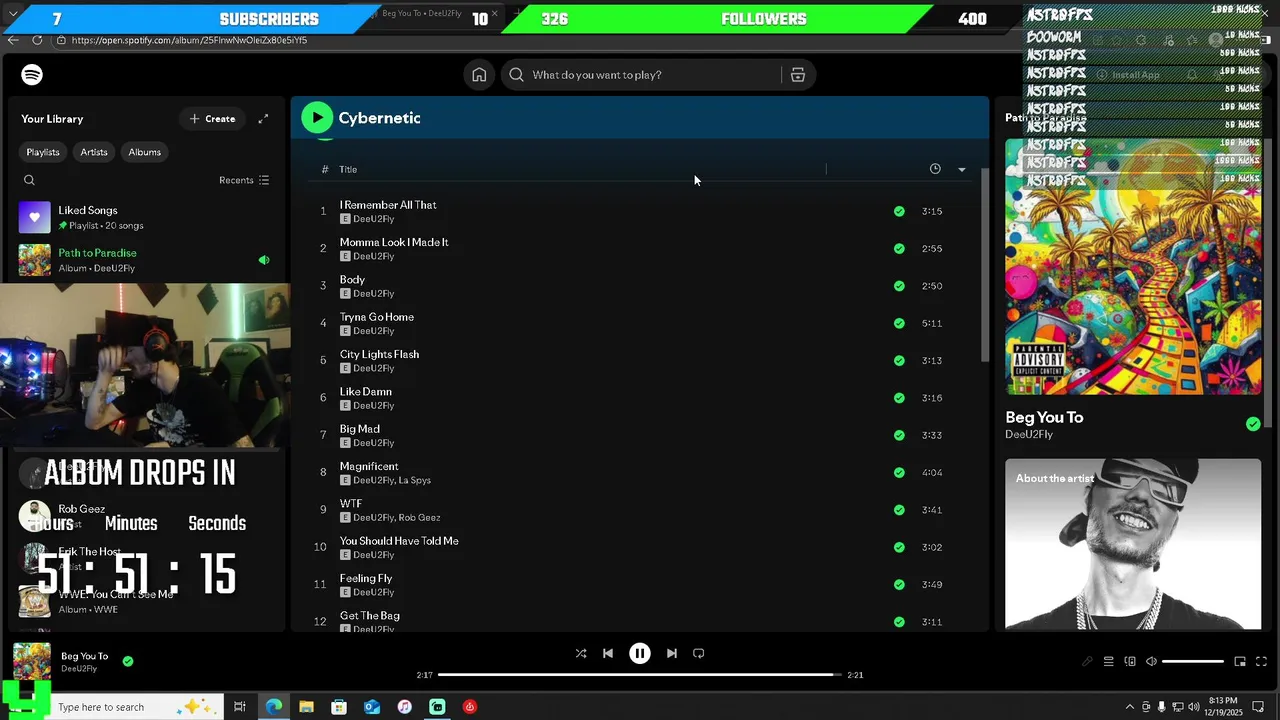Select track Get The Bag

[370, 616]
